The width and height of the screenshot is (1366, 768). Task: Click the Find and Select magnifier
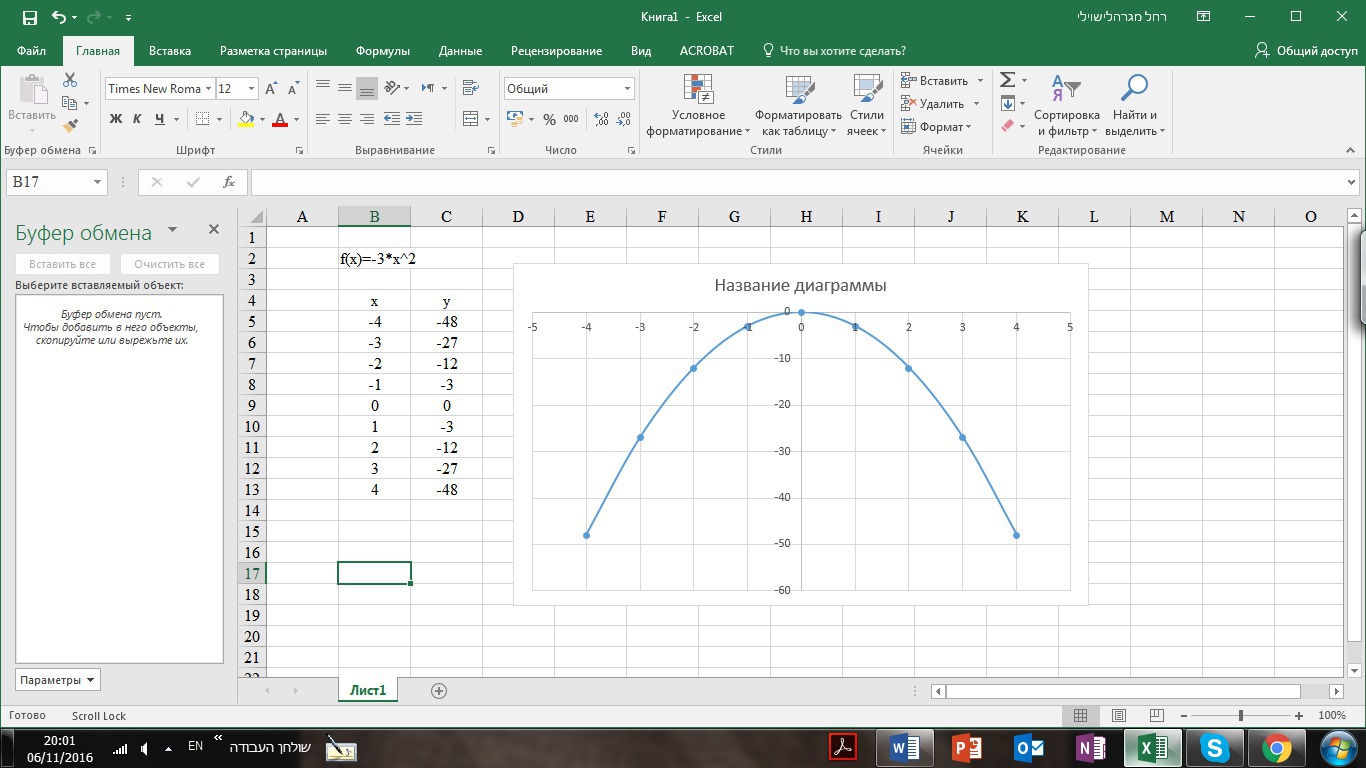click(1133, 105)
